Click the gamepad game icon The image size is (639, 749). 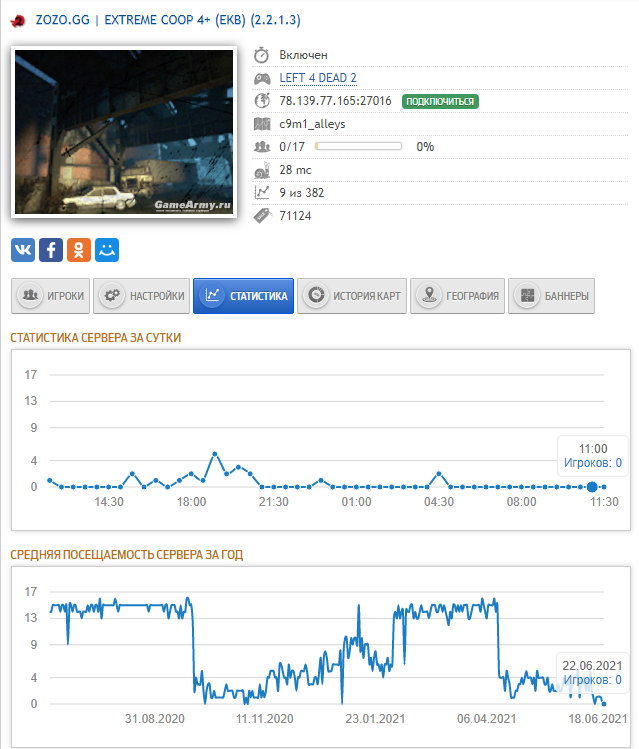click(262, 78)
